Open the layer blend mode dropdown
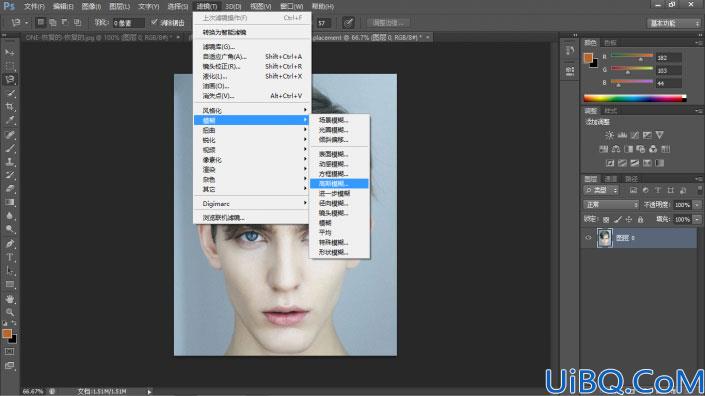This screenshot has width=705, height=396. (x=611, y=205)
